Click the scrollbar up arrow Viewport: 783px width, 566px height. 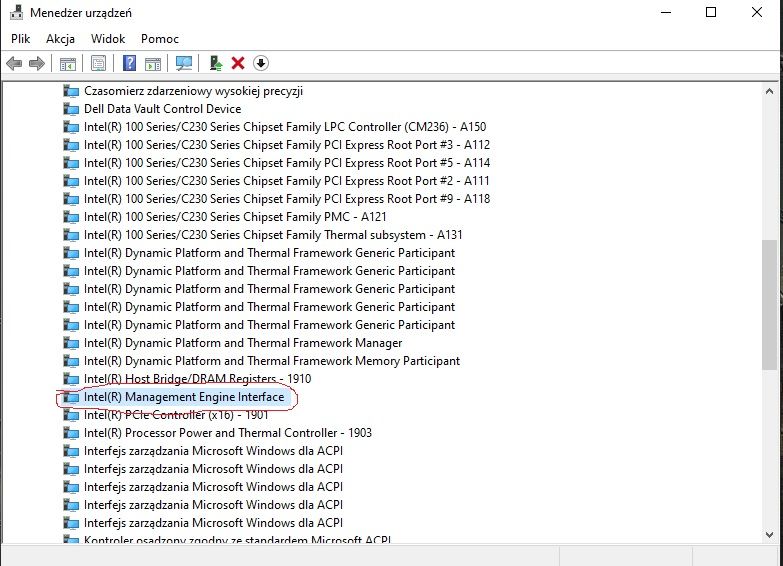coord(769,91)
